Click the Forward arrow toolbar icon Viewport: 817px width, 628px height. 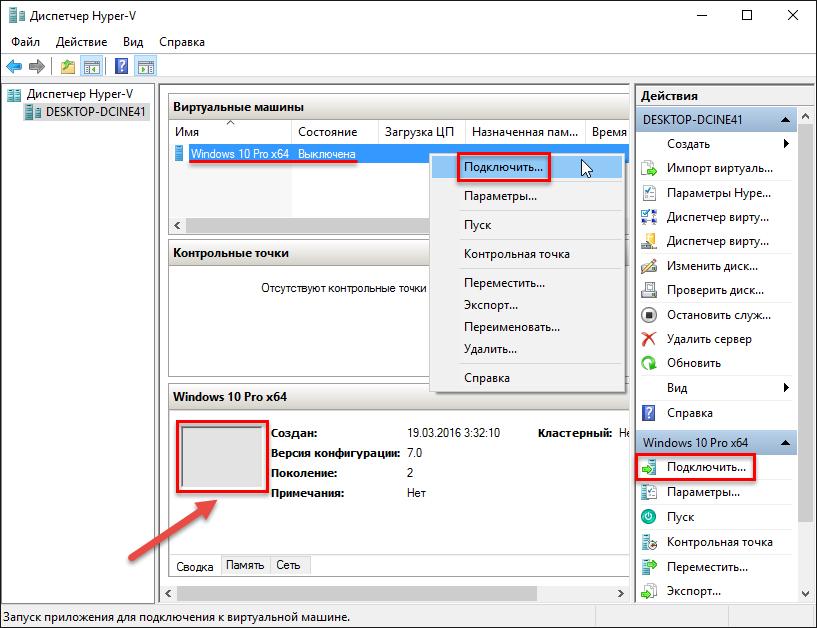click(x=37, y=67)
